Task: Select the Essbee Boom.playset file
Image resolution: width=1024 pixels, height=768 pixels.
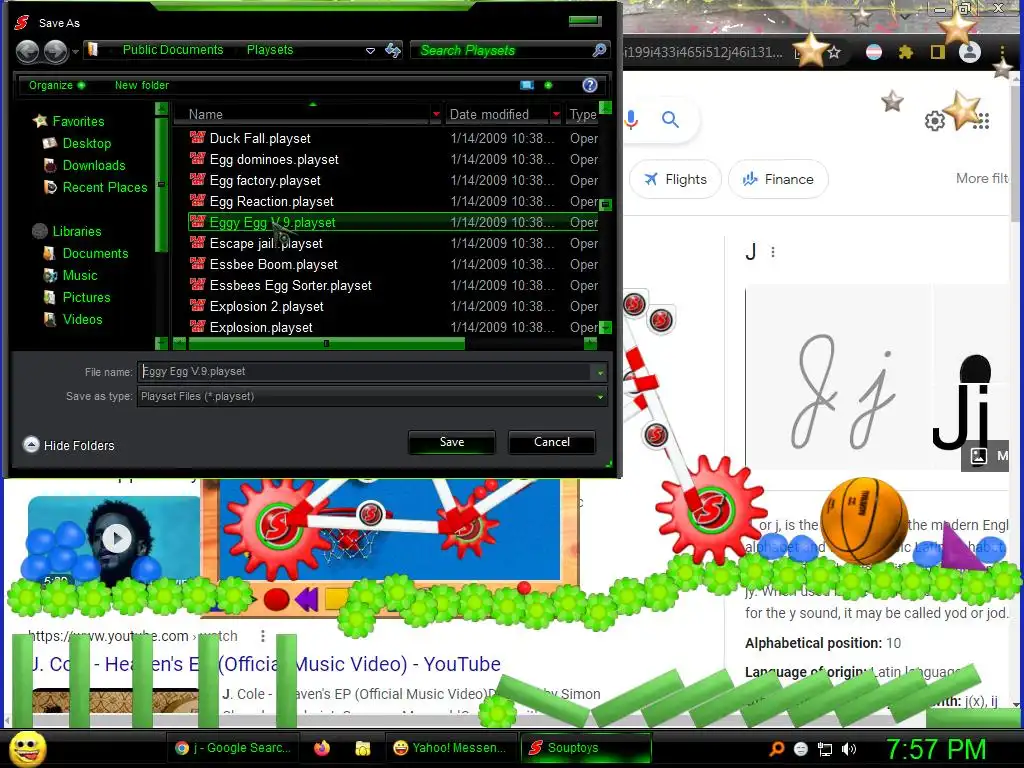Action: (x=274, y=264)
